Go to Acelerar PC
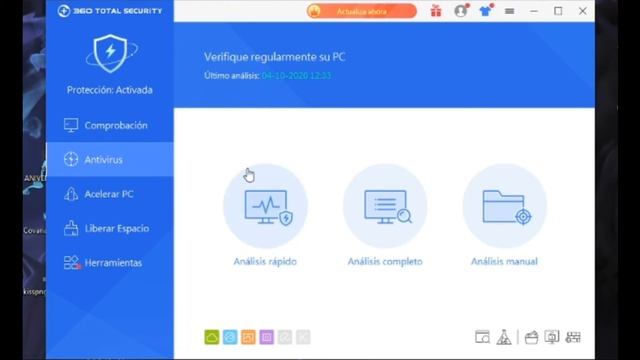This screenshot has width=640, height=360. pos(110,194)
